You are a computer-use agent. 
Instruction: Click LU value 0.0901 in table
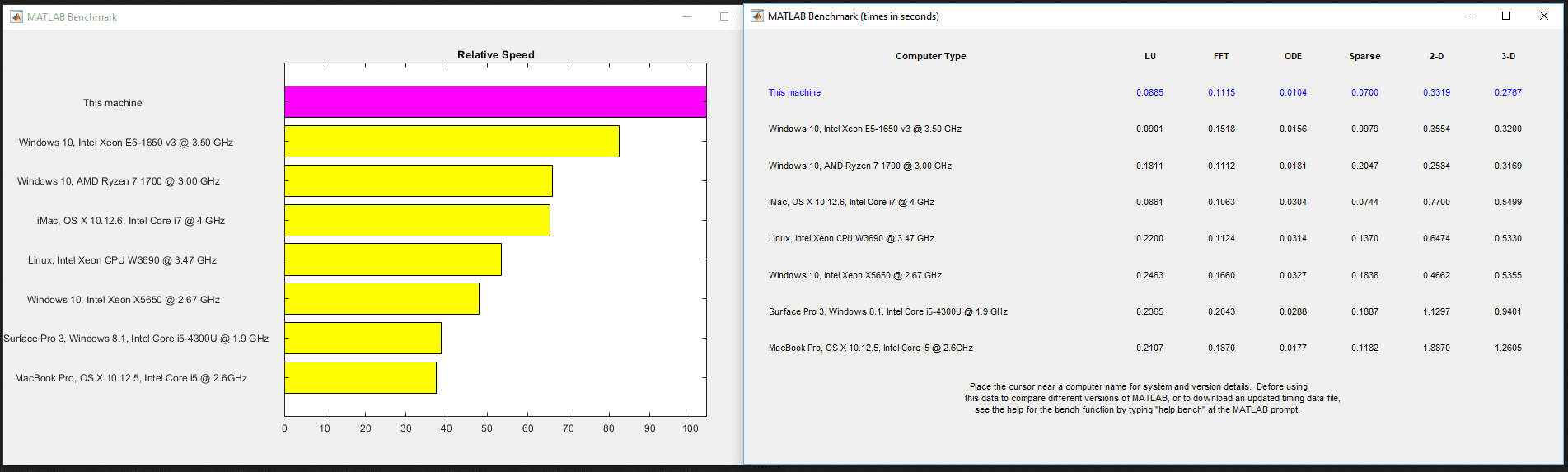pos(1150,129)
